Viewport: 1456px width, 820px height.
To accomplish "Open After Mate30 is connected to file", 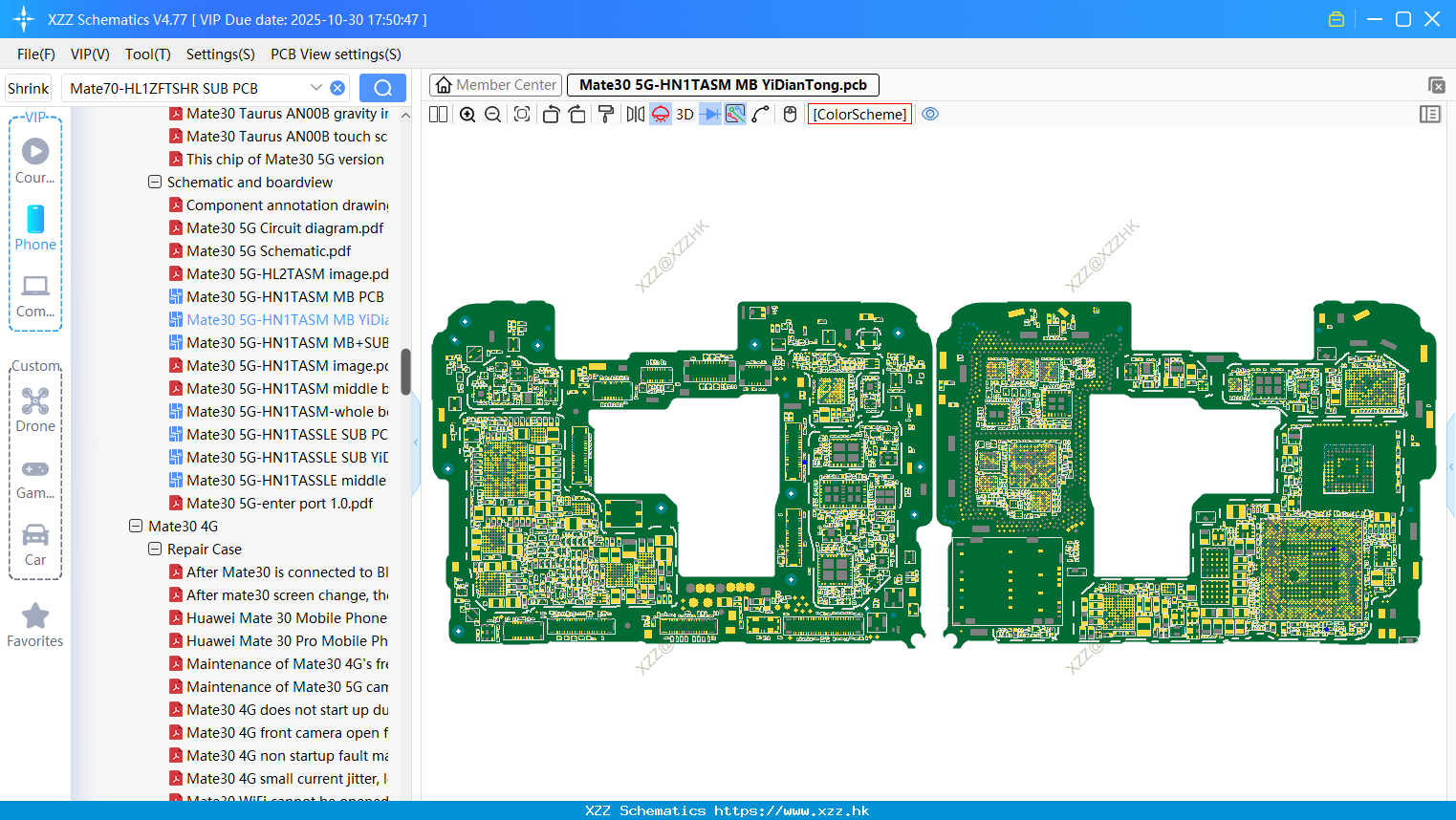I will 287,572.
